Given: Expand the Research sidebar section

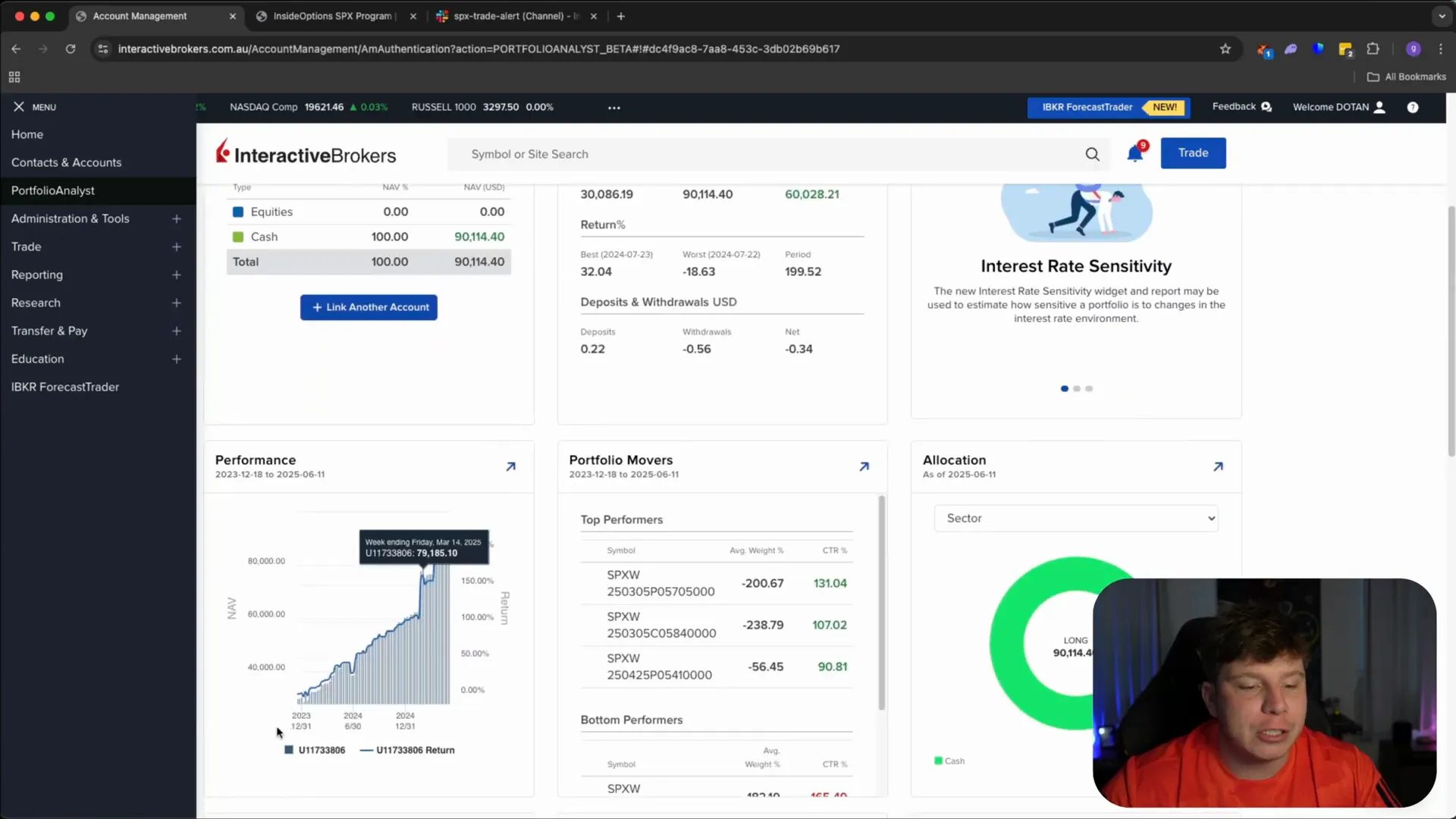Looking at the screenshot, I should click(x=177, y=303).
